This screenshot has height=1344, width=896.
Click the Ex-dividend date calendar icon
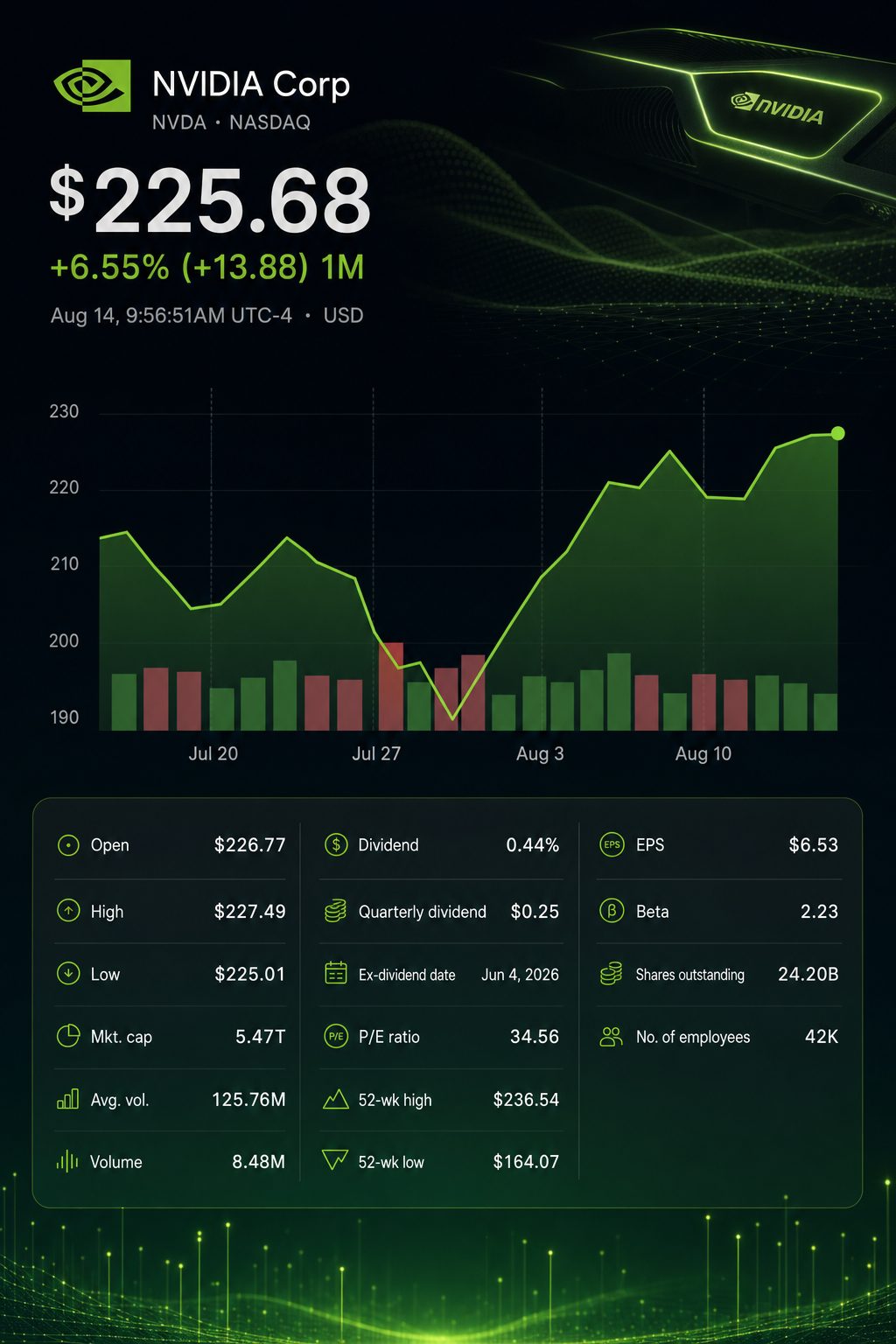tap(336, 973)
